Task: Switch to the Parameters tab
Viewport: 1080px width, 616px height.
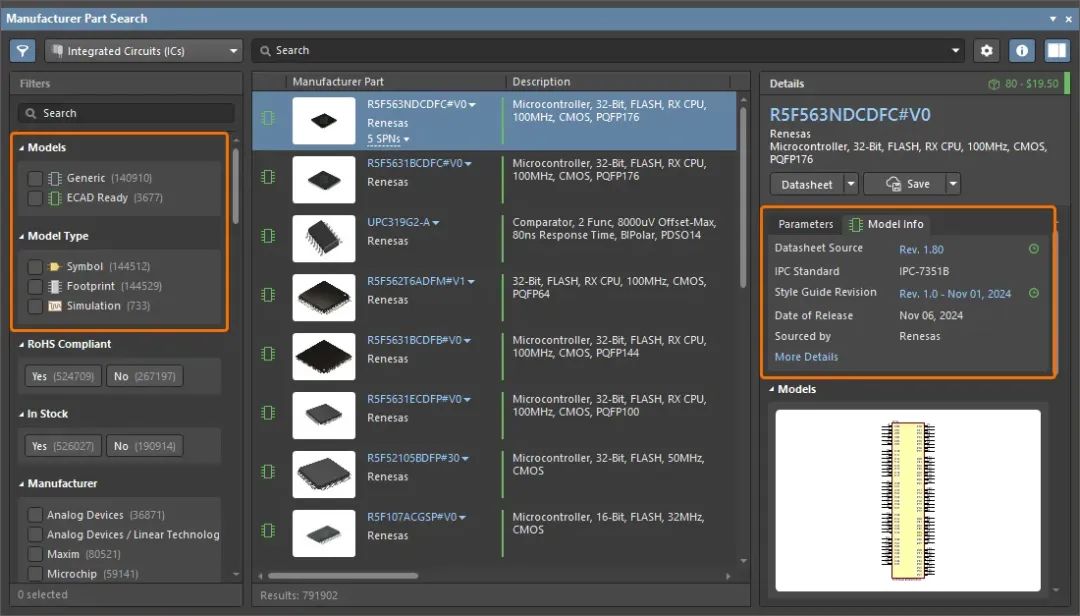Action: pyautogui.click(x=805, y=224)
